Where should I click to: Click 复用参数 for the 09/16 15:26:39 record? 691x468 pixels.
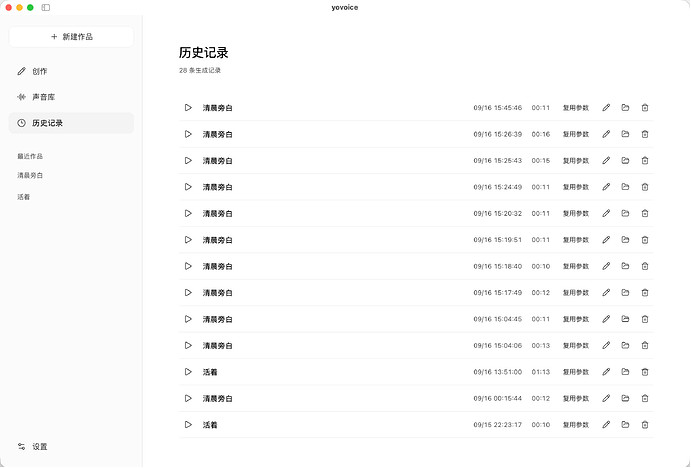(x=576, y=134)
